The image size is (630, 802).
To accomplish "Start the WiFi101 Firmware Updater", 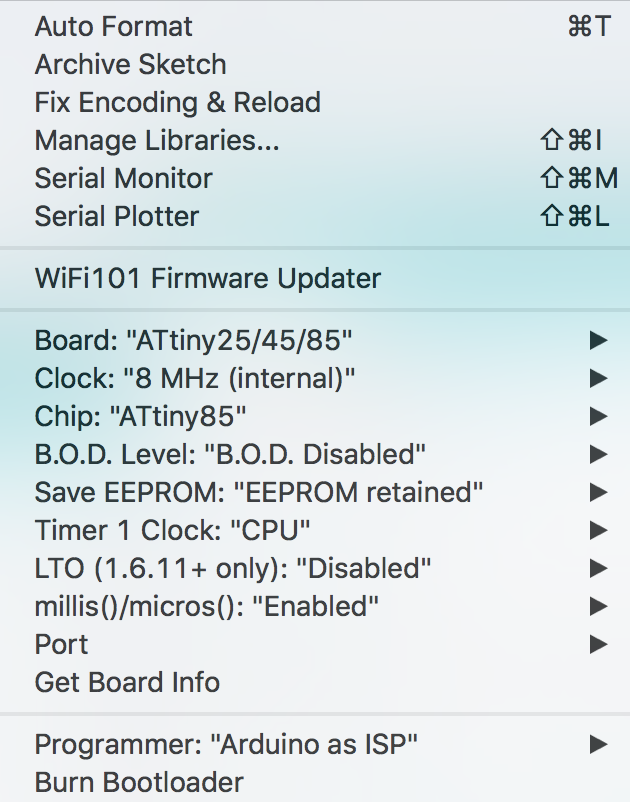I will point(207,278).
